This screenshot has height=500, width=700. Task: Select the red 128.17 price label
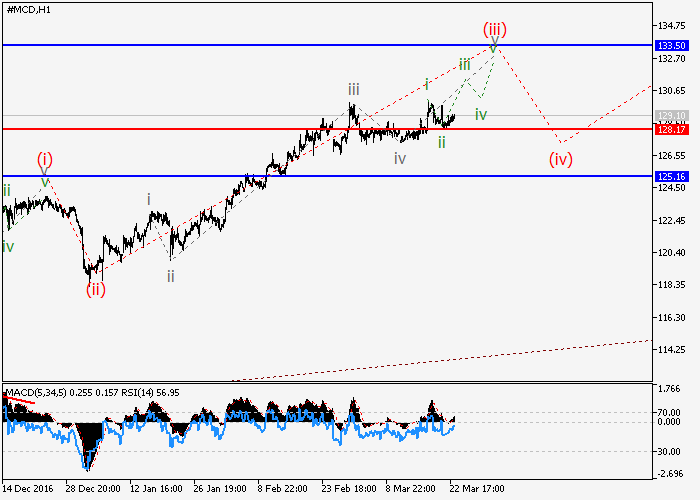[x=672, y=130]
